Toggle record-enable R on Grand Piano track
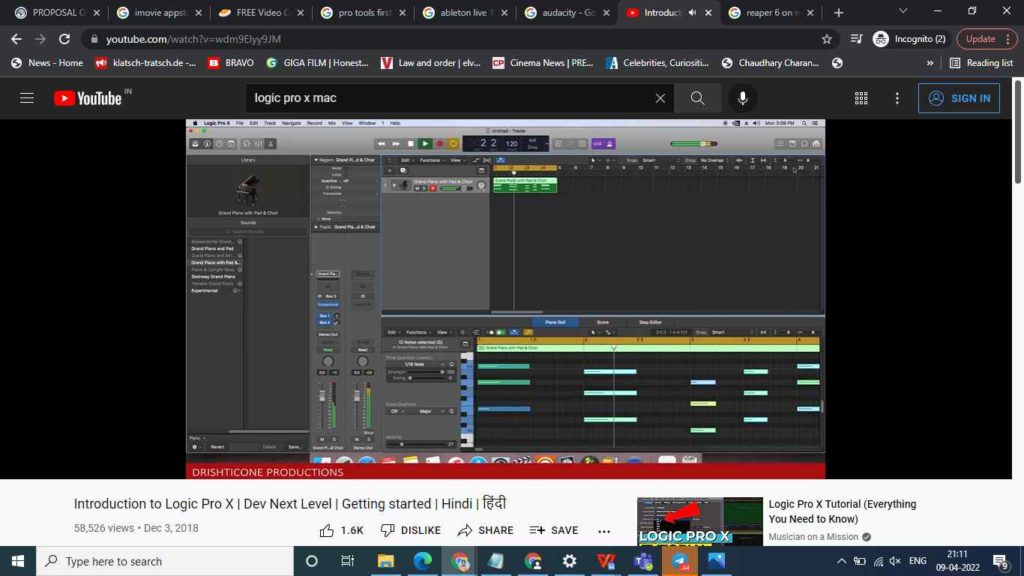 coord(432,189)
